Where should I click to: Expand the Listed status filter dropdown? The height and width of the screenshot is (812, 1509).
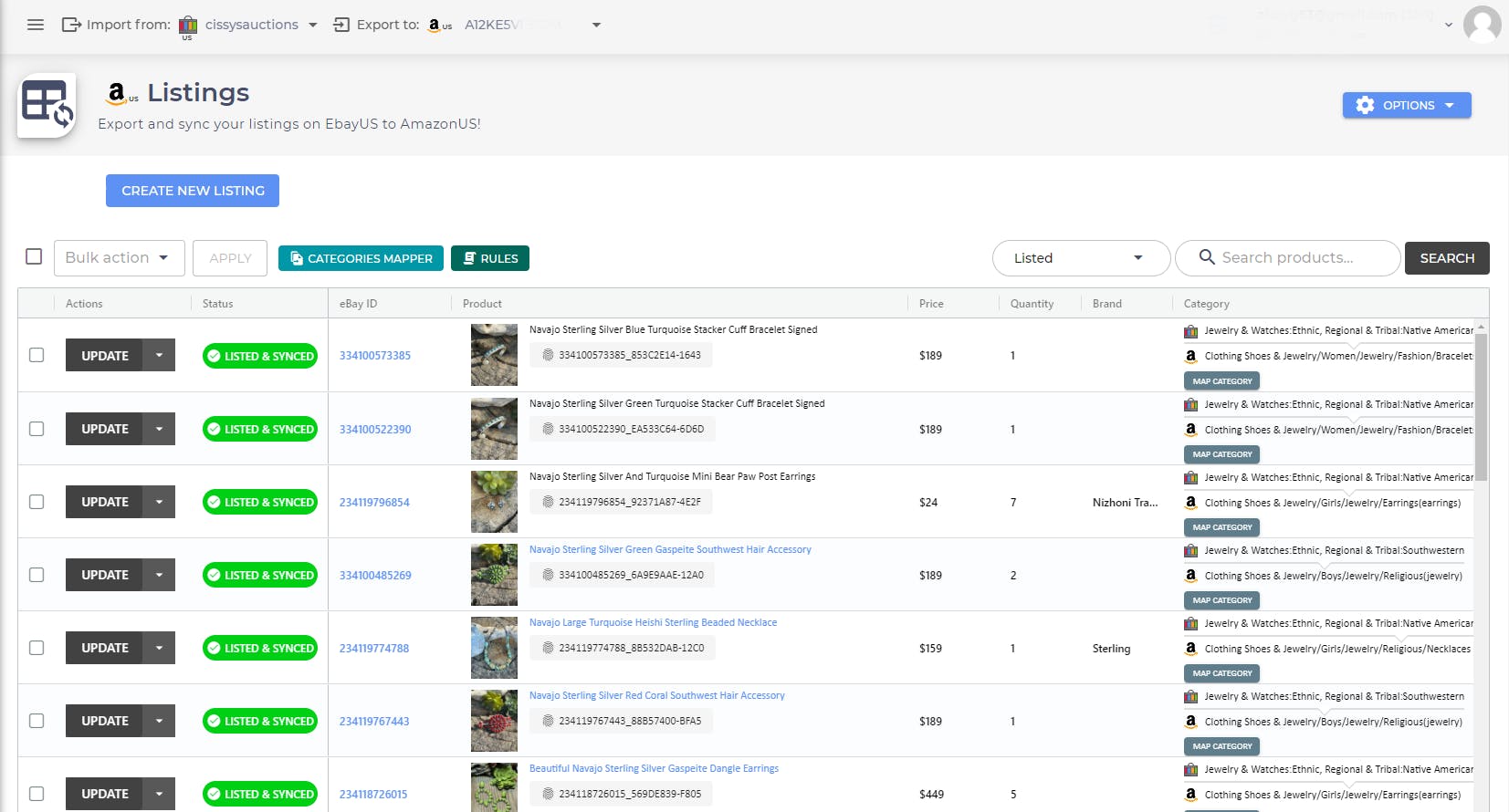tap(1080, 258)
